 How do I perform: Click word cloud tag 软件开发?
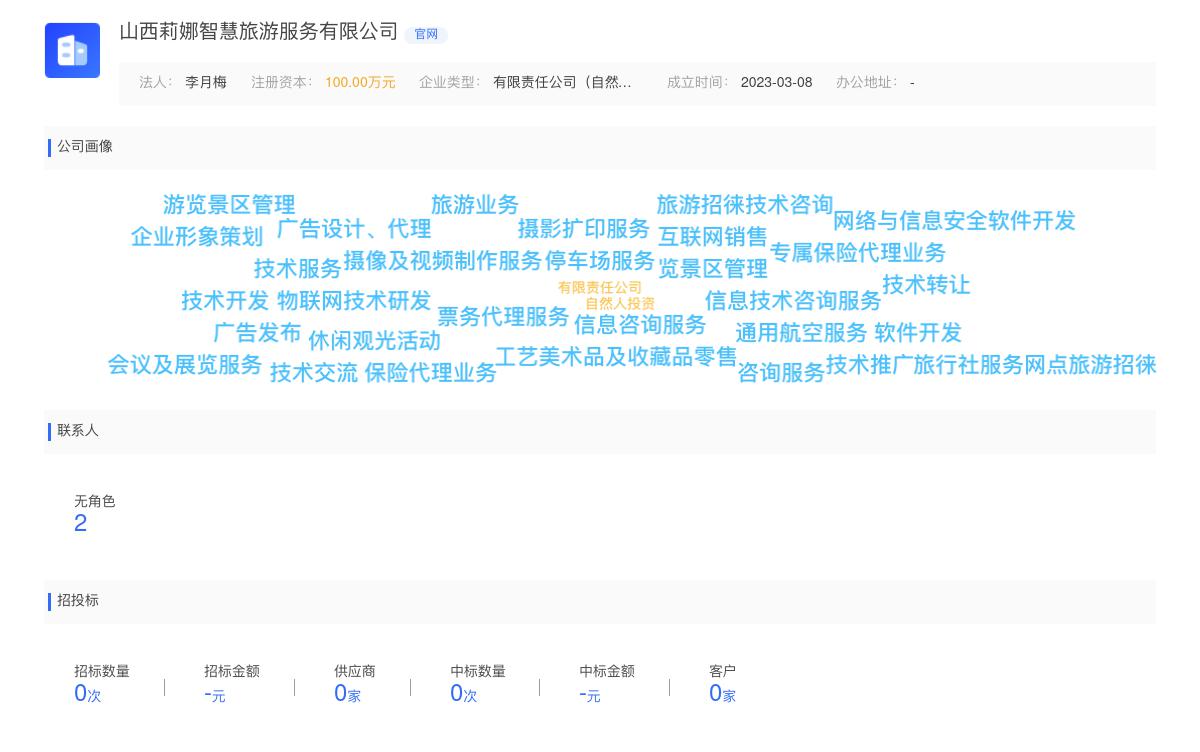coord(918,333)
